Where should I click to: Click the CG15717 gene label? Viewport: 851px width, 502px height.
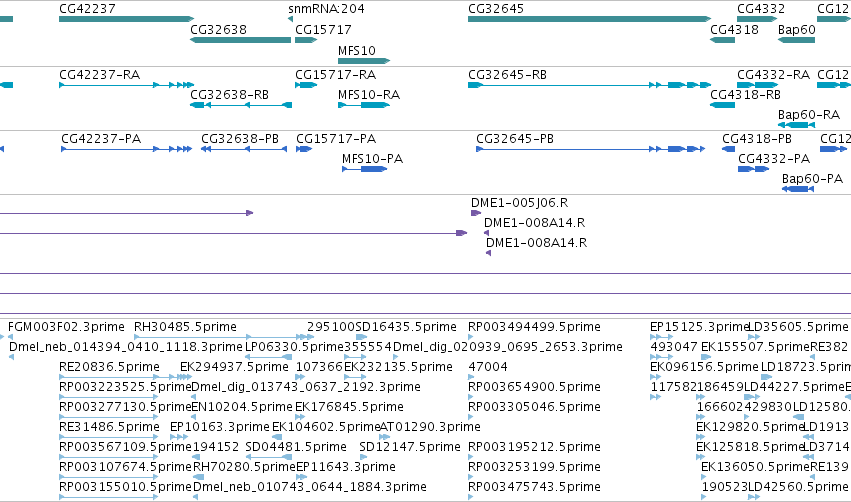coord(323,29)
